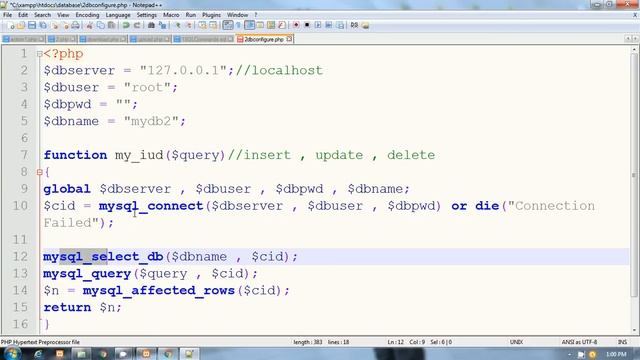Screen dimensions: 640x360
Task: Open the File menu
Action: (x=7, y=15)
